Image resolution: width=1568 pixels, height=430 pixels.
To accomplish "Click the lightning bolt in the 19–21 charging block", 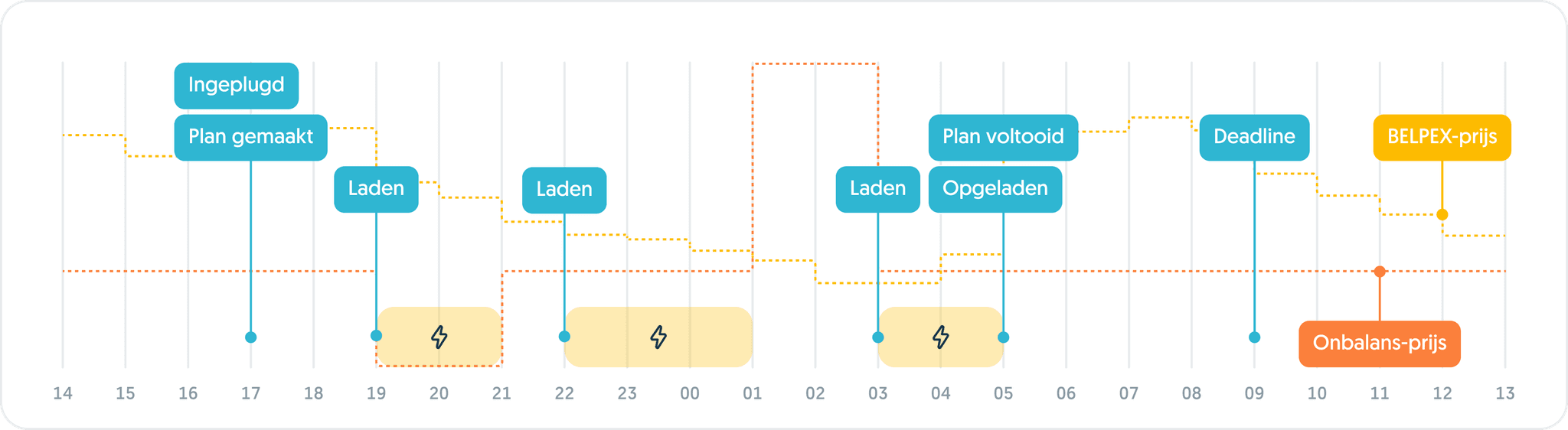I will coord(439,337).
